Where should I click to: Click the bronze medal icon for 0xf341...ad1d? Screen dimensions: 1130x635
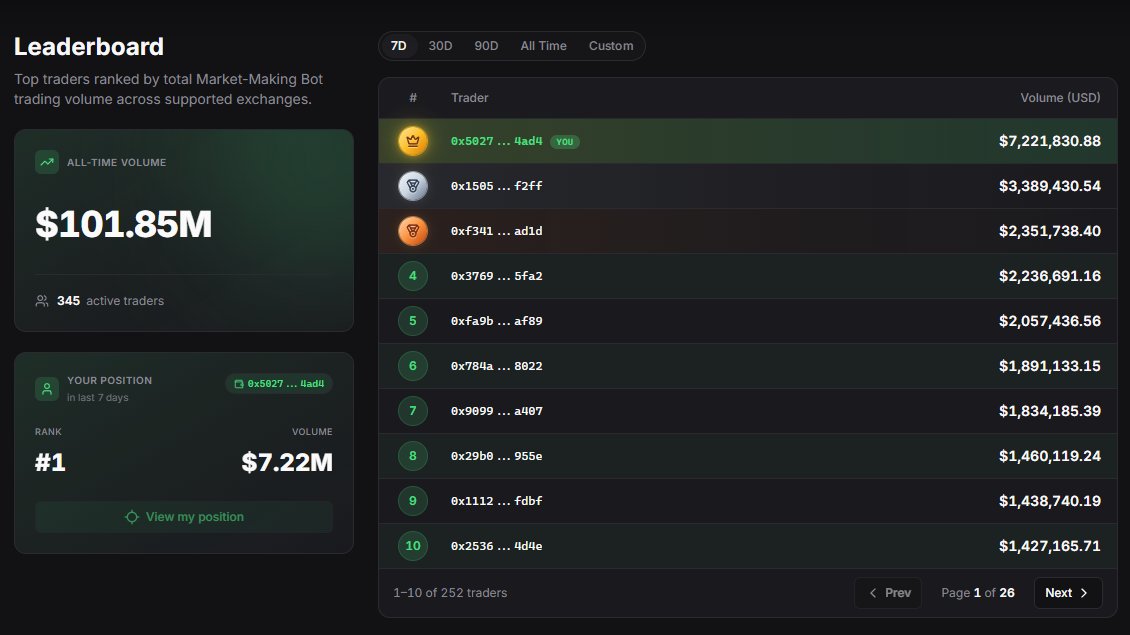coord(413,231)
